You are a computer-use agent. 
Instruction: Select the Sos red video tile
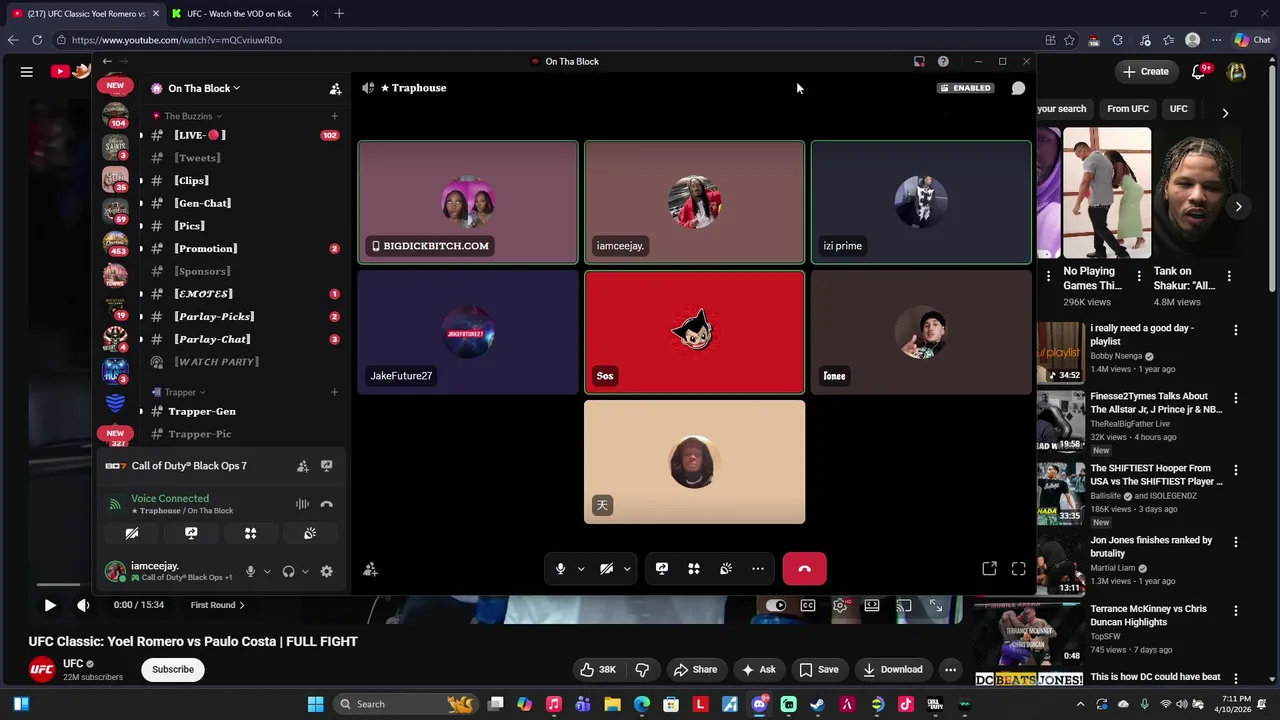[x=694, y=332]
